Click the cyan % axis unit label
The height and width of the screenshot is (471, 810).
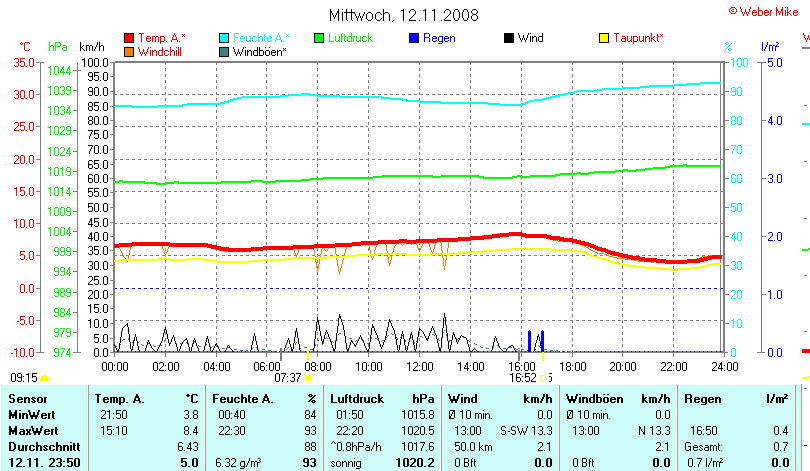tap(728, 47)
